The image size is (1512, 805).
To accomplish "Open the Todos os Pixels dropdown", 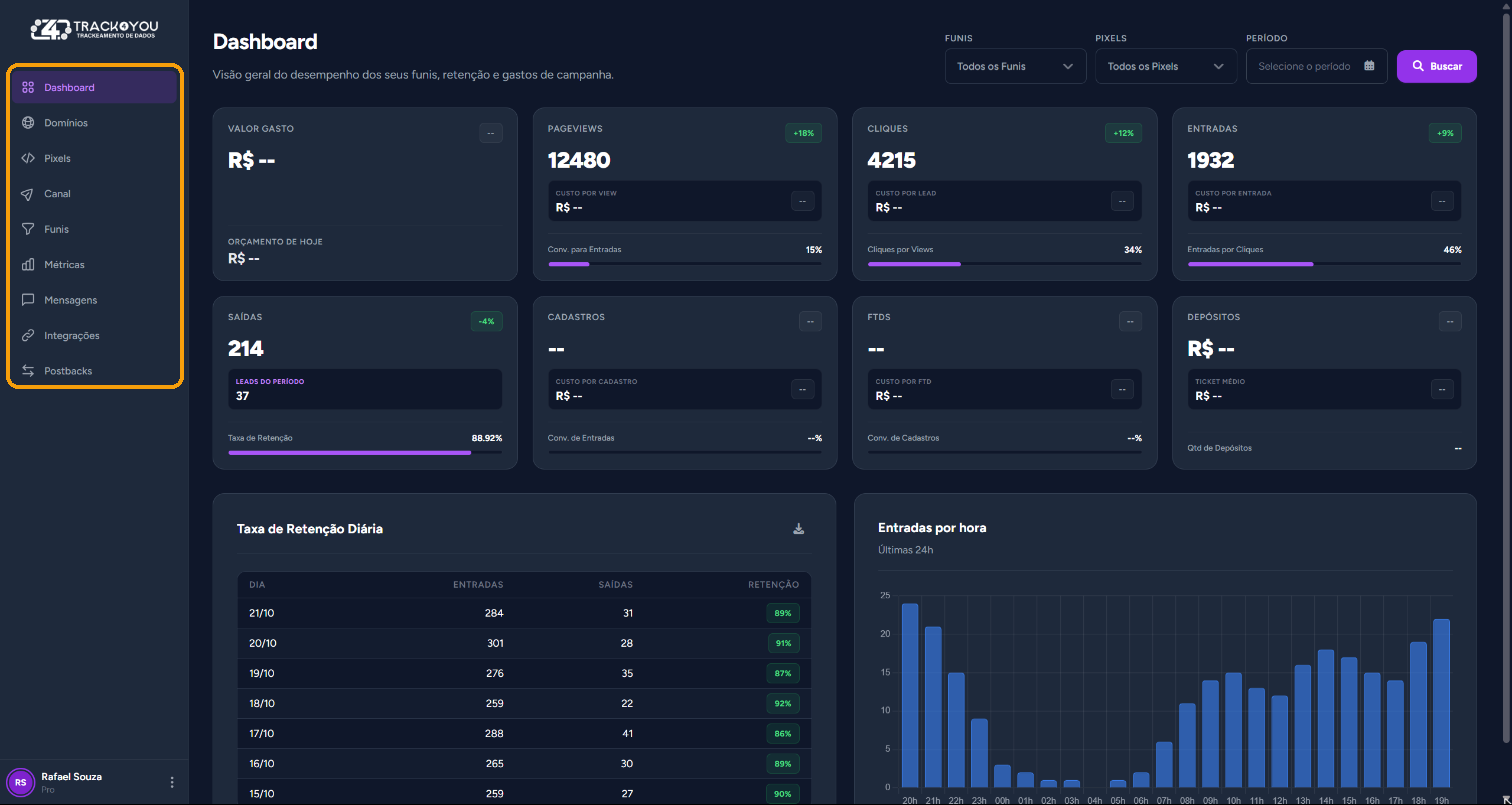I will coord(1166,66).
